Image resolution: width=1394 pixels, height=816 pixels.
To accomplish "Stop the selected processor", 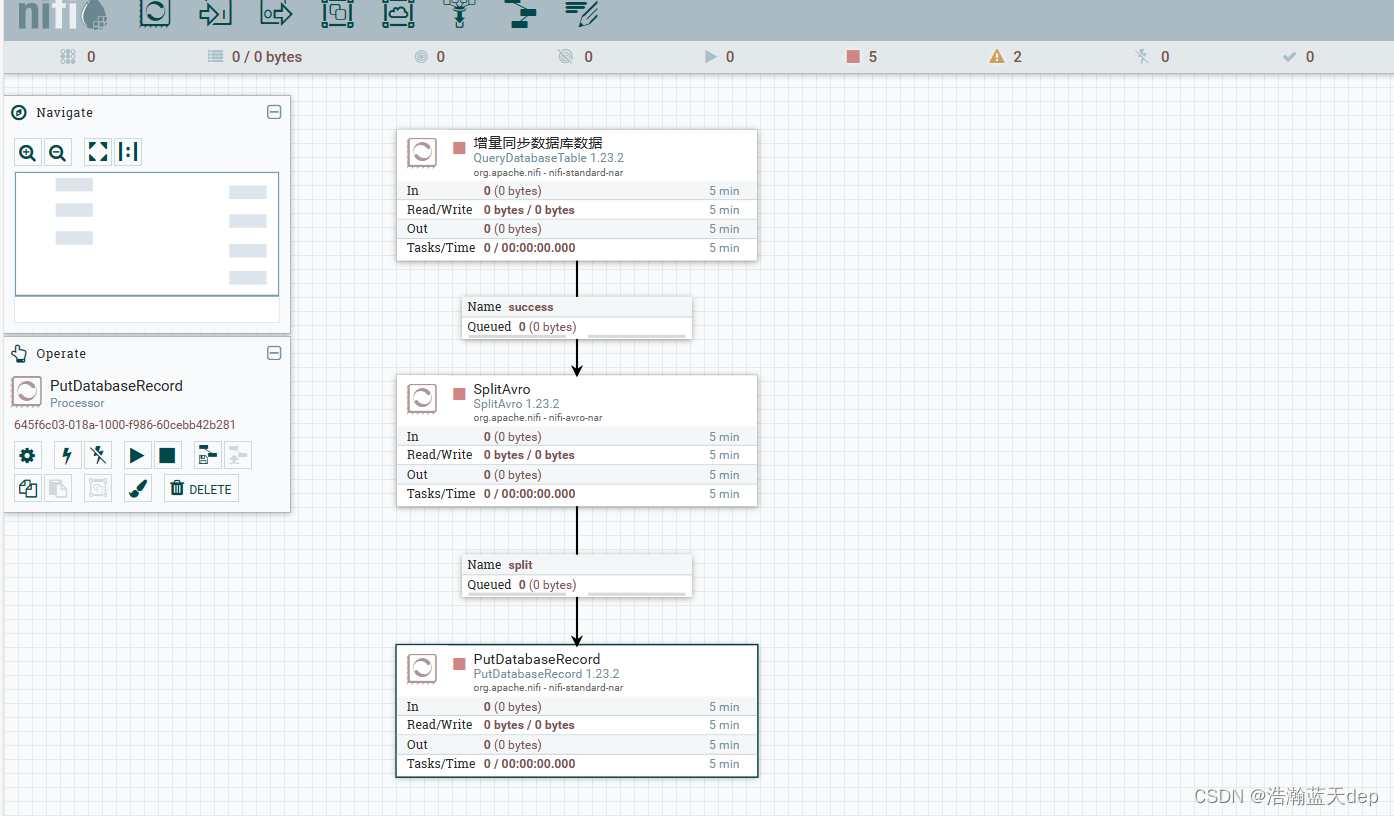I will tap(167, 456).
